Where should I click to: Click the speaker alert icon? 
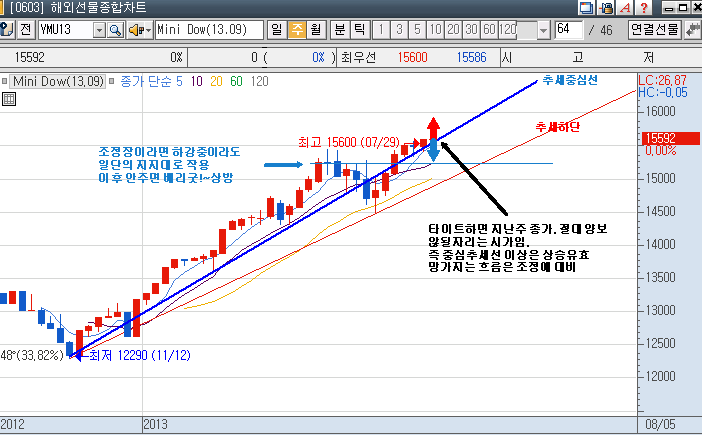click(134, 29)
